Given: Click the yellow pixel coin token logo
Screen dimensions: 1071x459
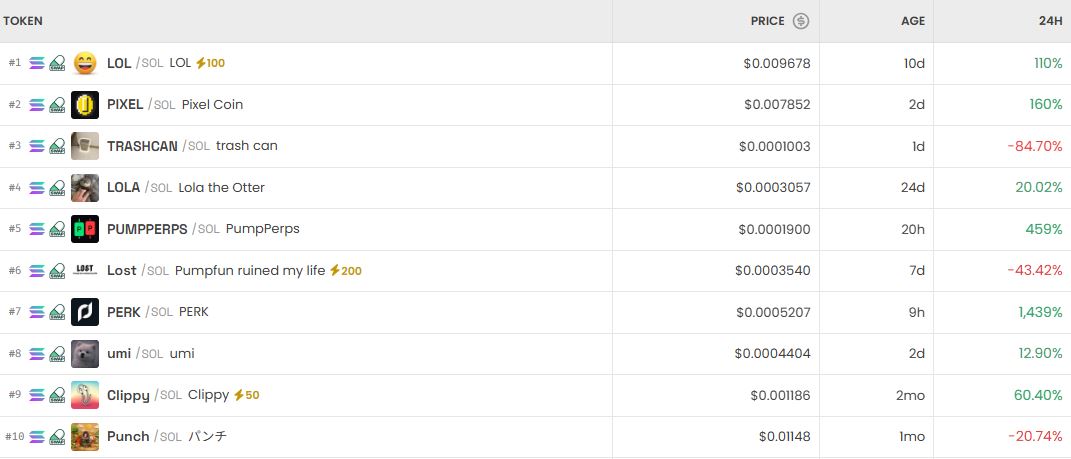Looking at the screenshot, I should point(85,105).
